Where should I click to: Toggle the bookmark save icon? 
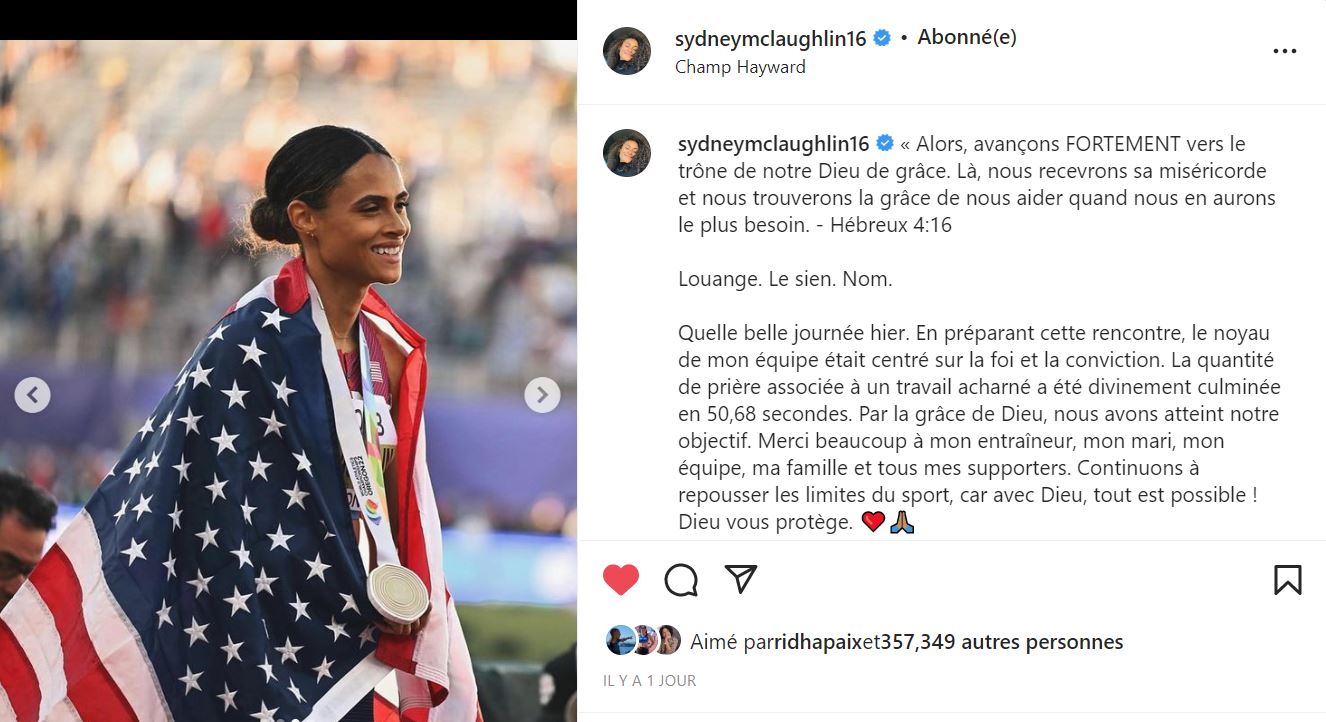[x=1288, y=580]
